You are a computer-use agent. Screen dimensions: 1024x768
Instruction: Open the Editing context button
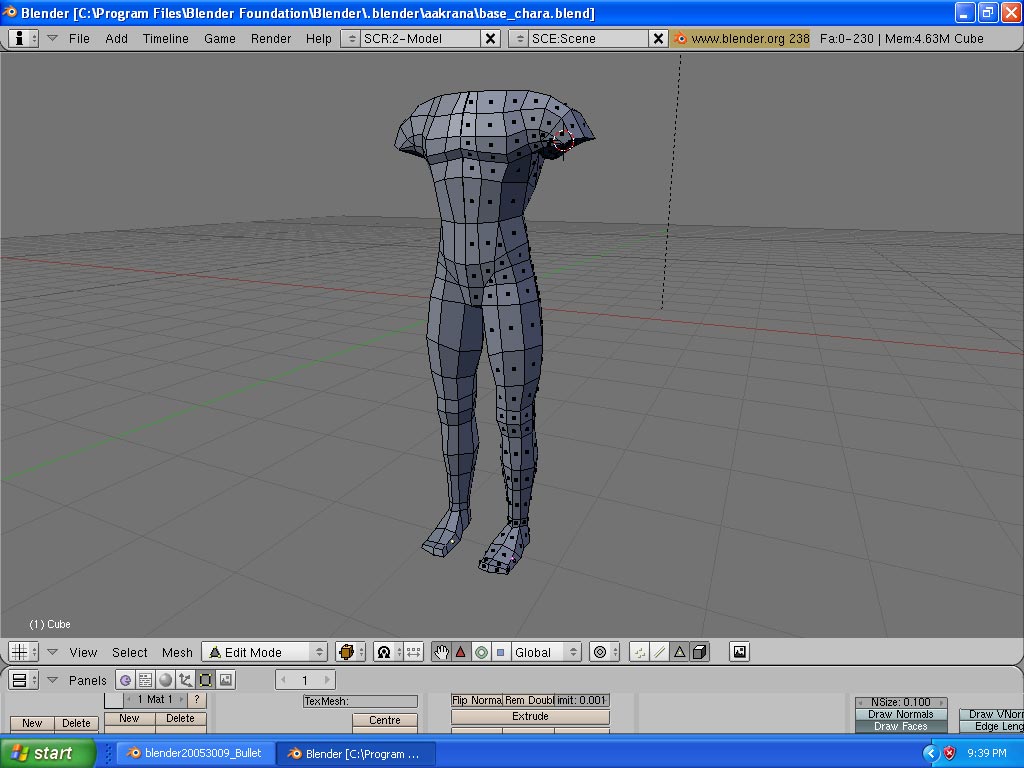(x=205, y=680)
